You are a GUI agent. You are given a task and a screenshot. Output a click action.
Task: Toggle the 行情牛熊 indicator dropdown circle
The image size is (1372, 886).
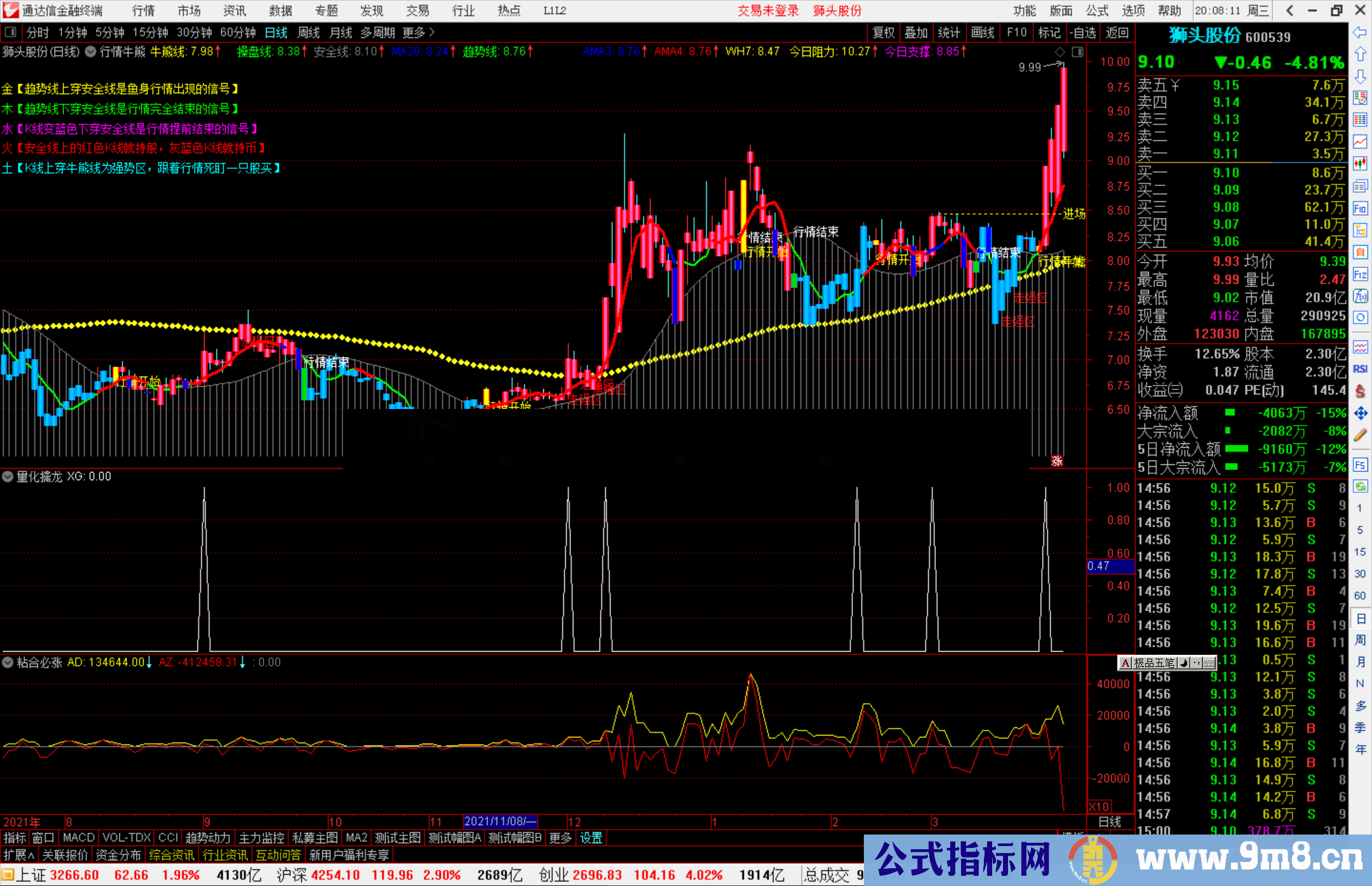91,51
